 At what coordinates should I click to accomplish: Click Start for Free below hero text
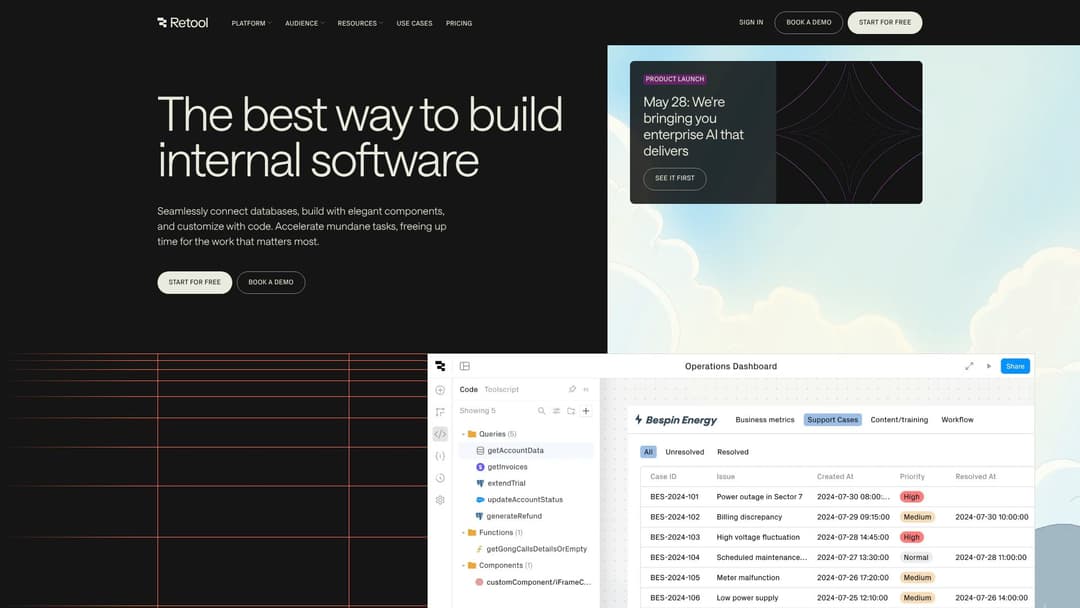(195, 282)
